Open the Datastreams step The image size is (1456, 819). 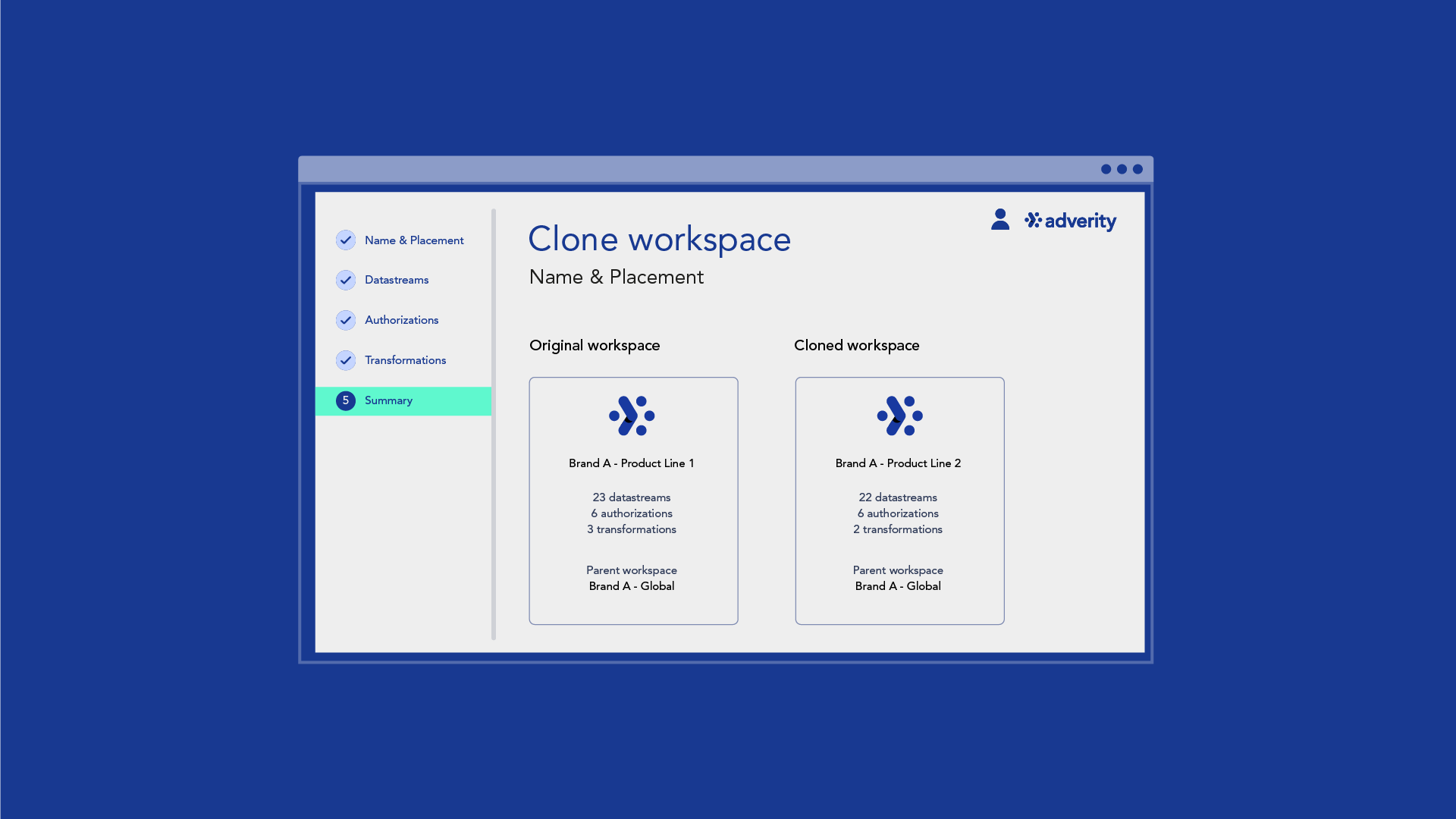pos(397,280)
